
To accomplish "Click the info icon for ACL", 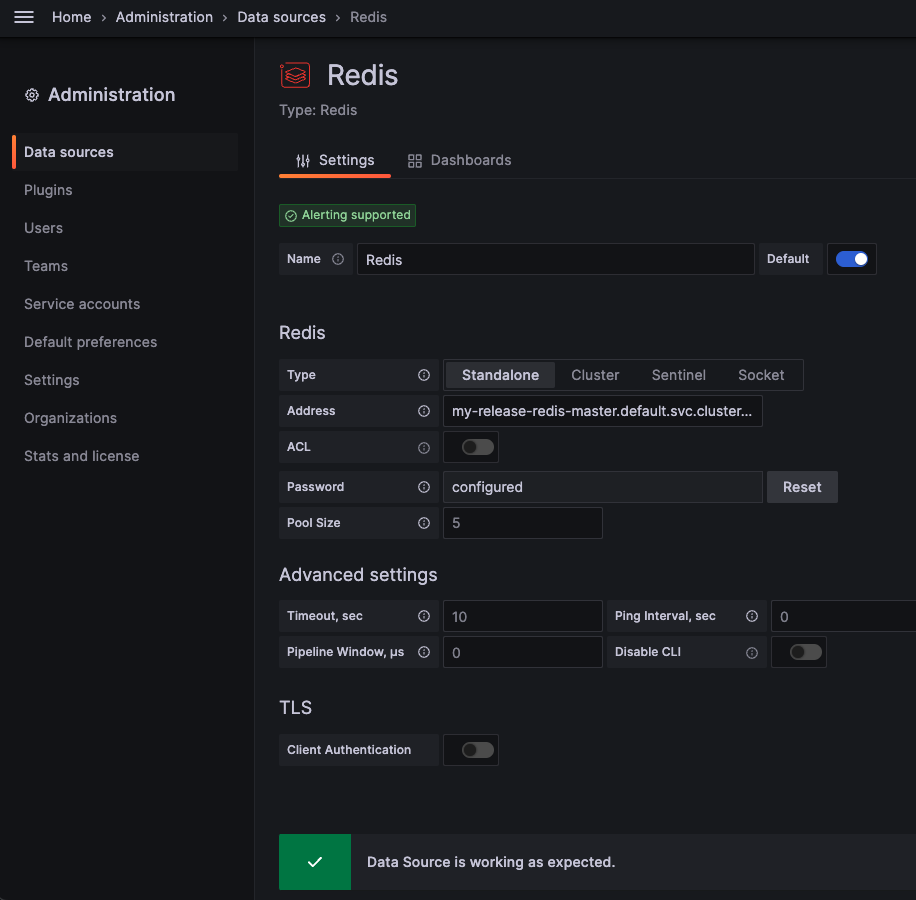I will [424, 447].
